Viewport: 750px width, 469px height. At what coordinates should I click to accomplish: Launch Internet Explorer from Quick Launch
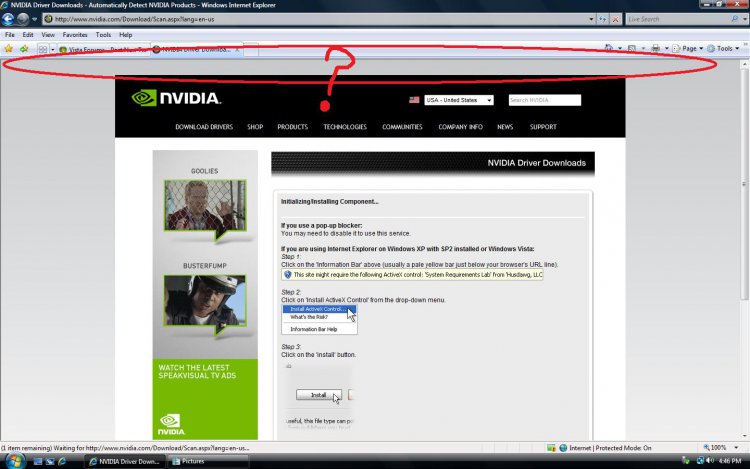62,461
